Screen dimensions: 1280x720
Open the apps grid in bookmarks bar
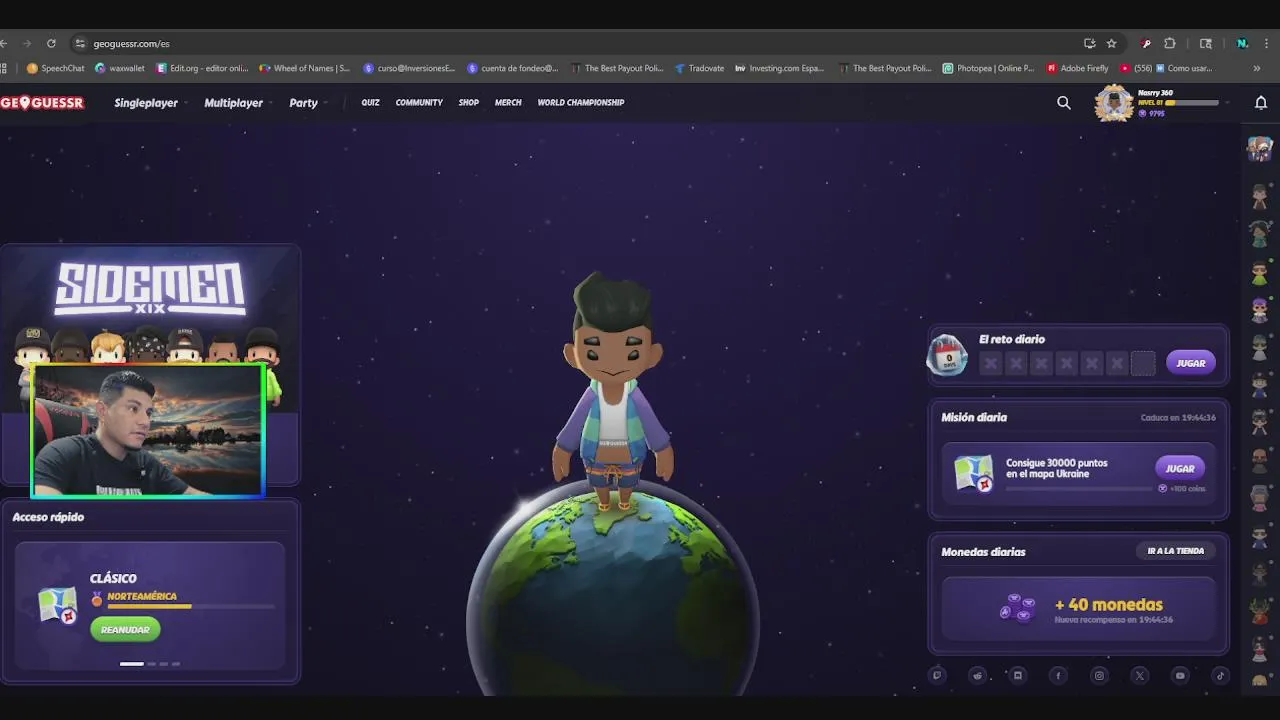tap(4, 68)
